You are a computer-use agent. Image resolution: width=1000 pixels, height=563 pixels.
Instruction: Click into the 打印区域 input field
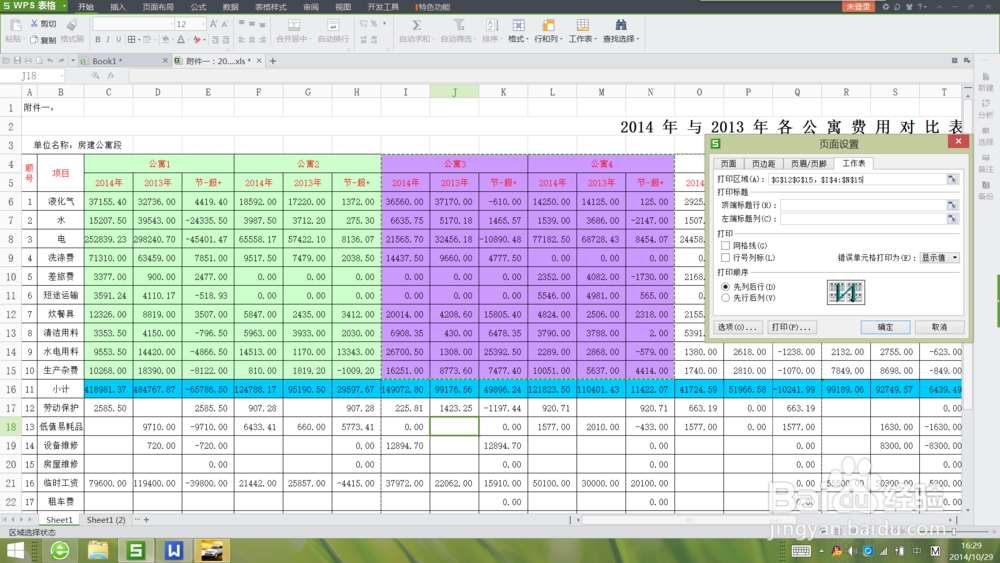(857, 179)
